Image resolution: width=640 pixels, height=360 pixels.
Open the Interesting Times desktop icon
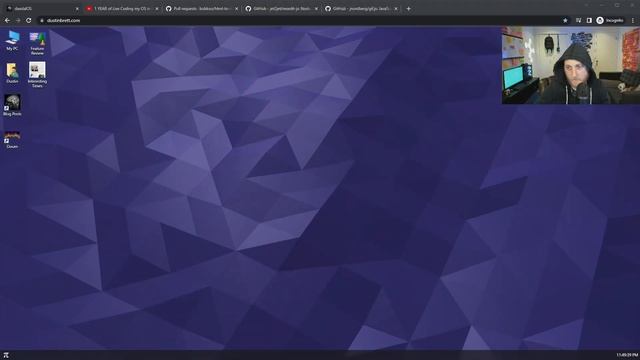[x=37, y=75]
